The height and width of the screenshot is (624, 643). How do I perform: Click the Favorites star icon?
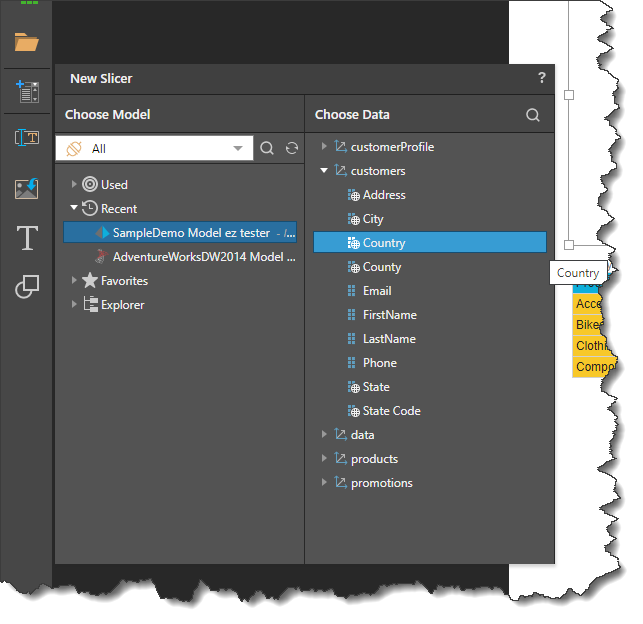[x=90, y=280]
